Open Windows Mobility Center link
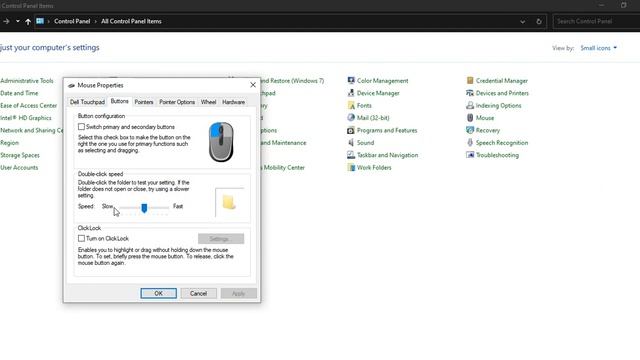This screenshot has height=360, width=640. [283, 167]
